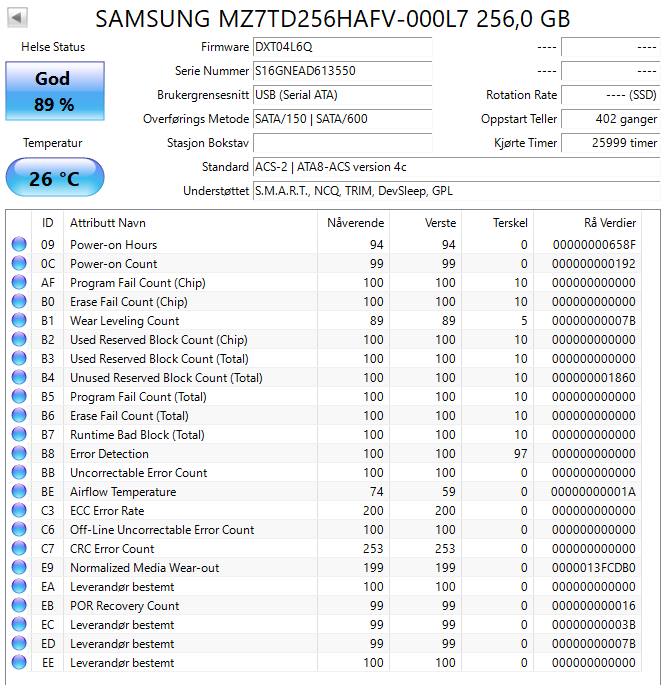
Task: Click the status circle for Power-on Hours
Action: [19, 245]
